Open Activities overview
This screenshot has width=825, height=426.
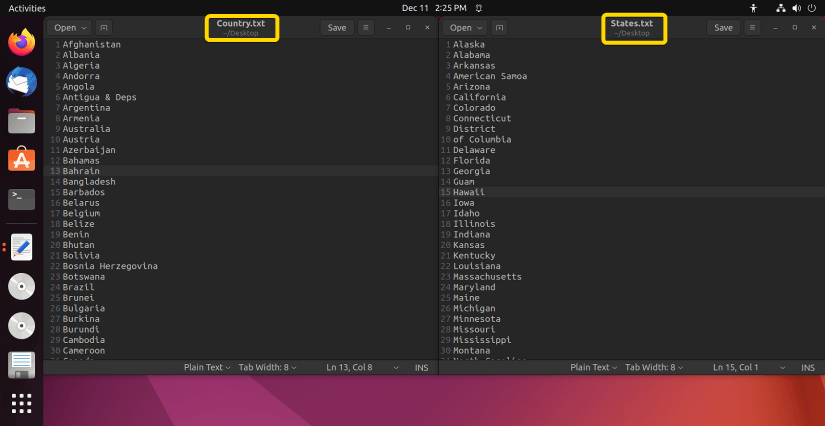click(x=27, y=8)
